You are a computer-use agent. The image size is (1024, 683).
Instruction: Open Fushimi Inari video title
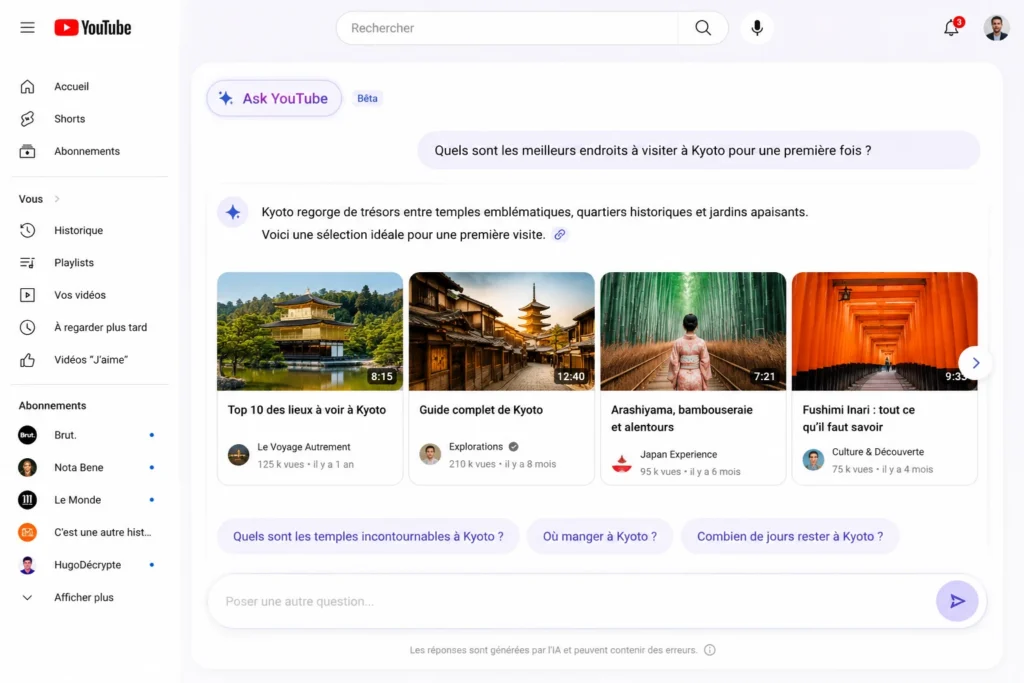pyautogui.click(x=858, y=419)
